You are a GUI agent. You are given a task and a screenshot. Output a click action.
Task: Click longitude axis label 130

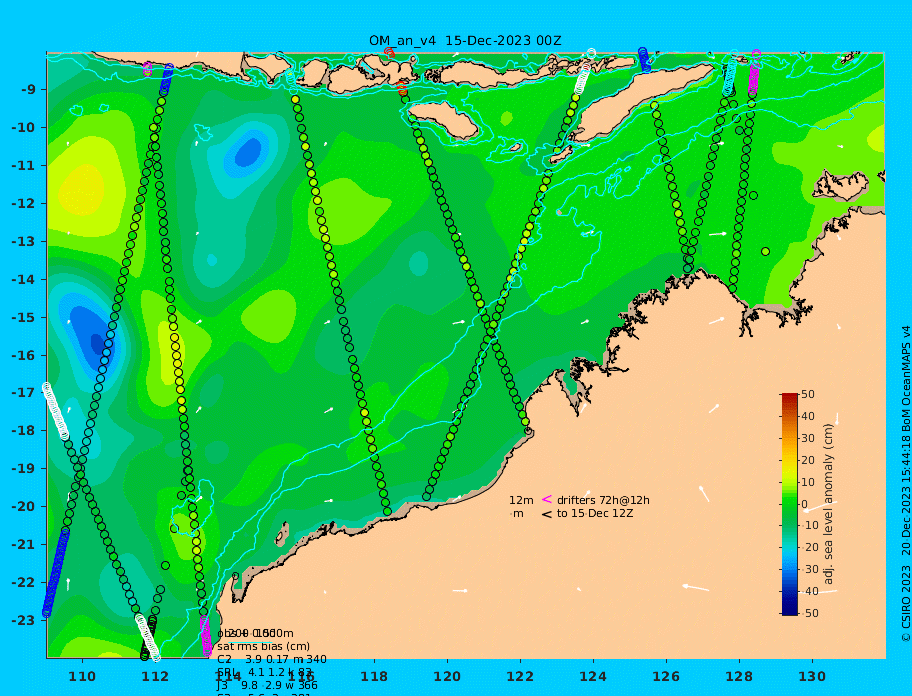[x=812, y=676]
